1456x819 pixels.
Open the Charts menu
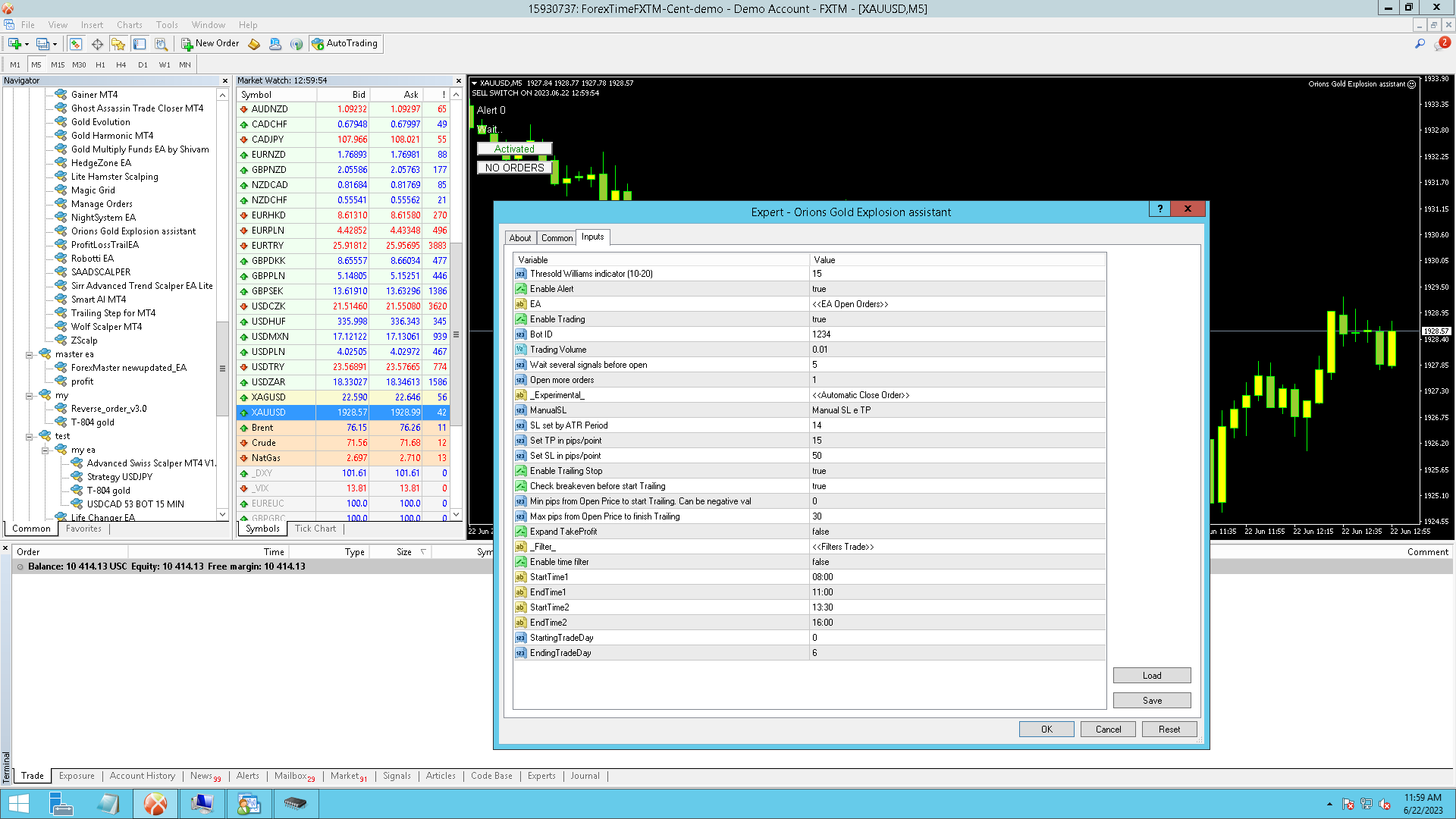coord(129,25)
